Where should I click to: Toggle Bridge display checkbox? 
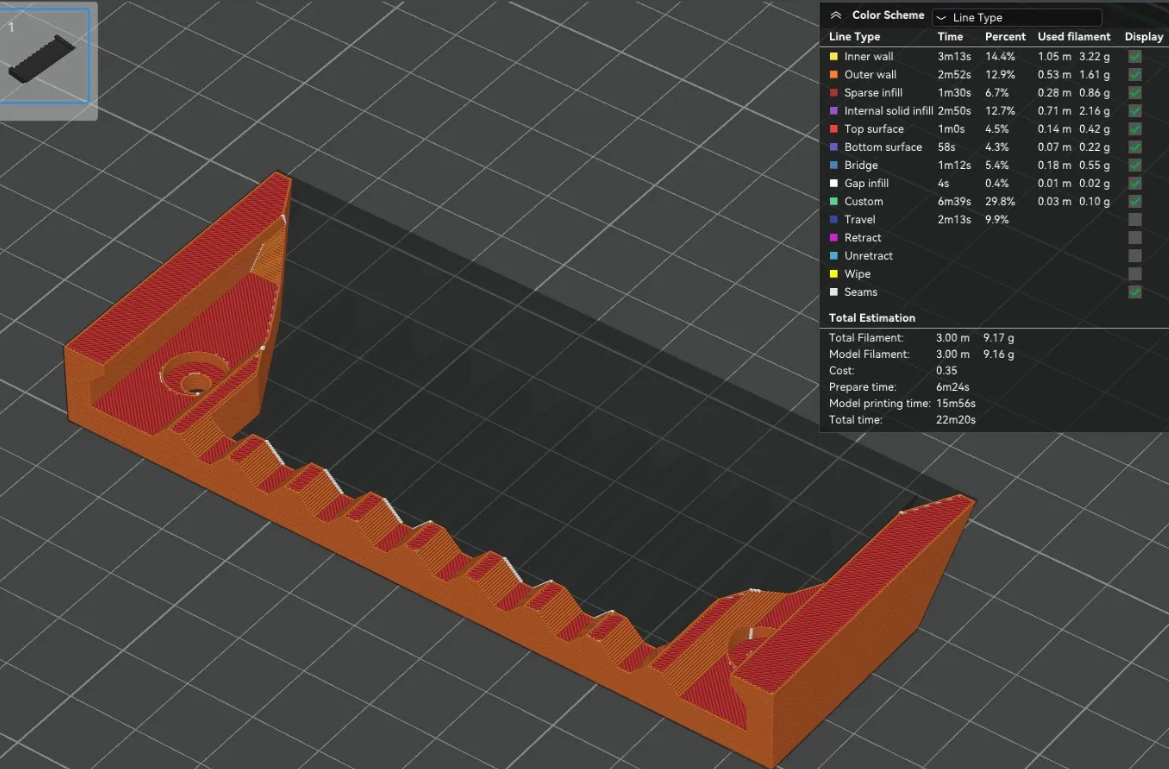click(x=1135, y=166)
